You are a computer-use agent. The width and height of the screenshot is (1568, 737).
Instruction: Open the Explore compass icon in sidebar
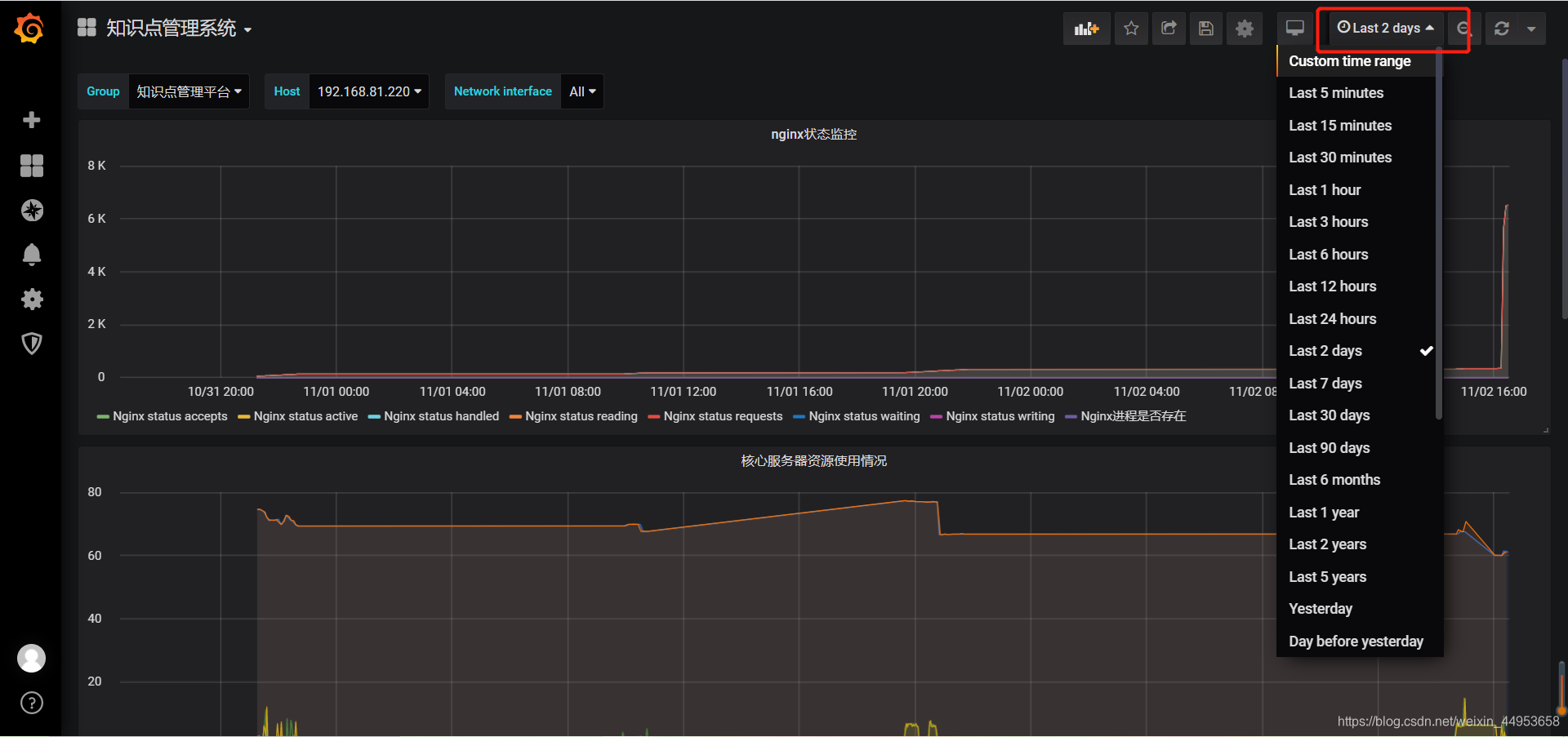(x=32, y=211)
